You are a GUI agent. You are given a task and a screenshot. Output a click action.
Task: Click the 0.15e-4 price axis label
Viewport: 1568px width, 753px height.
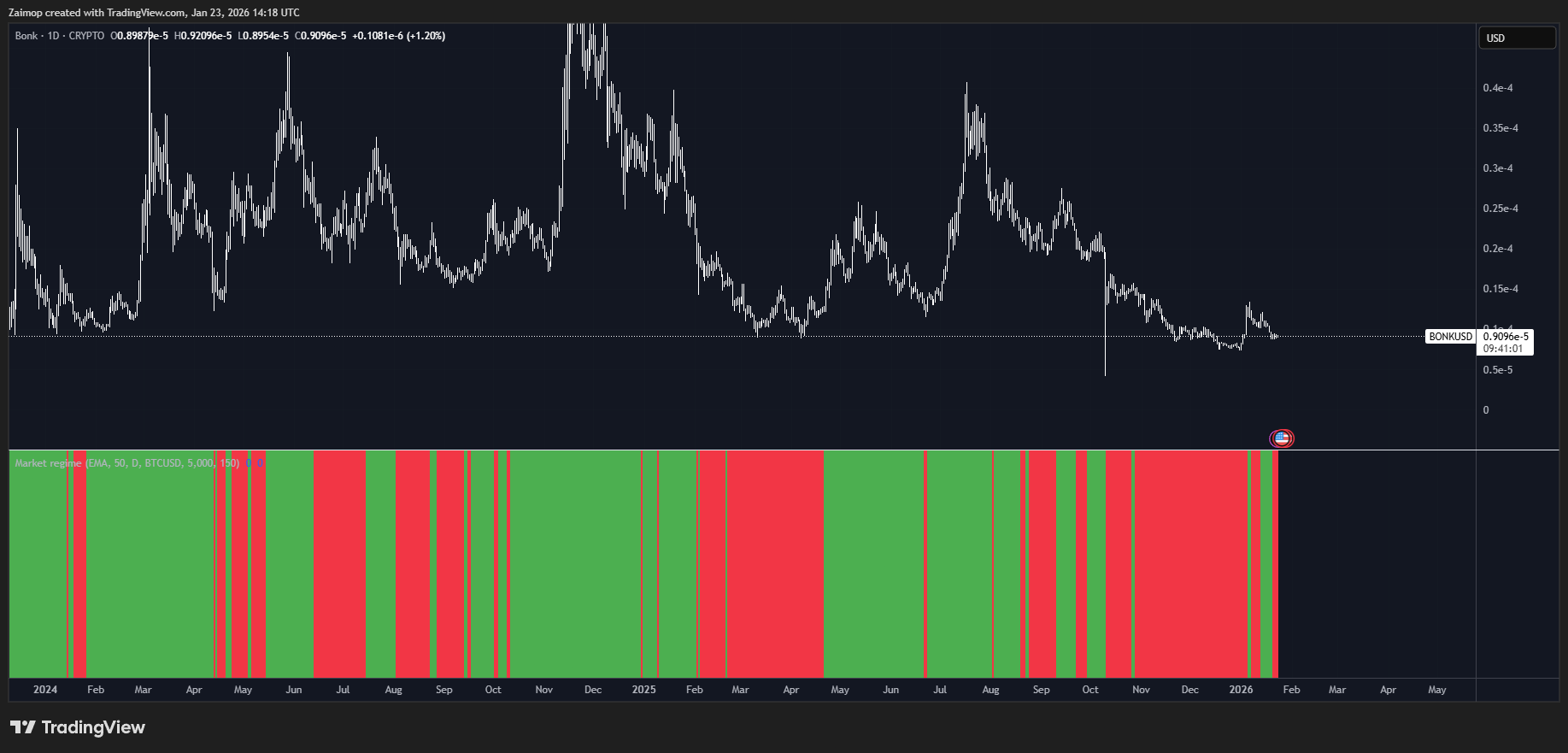(x=1500, y=289)
